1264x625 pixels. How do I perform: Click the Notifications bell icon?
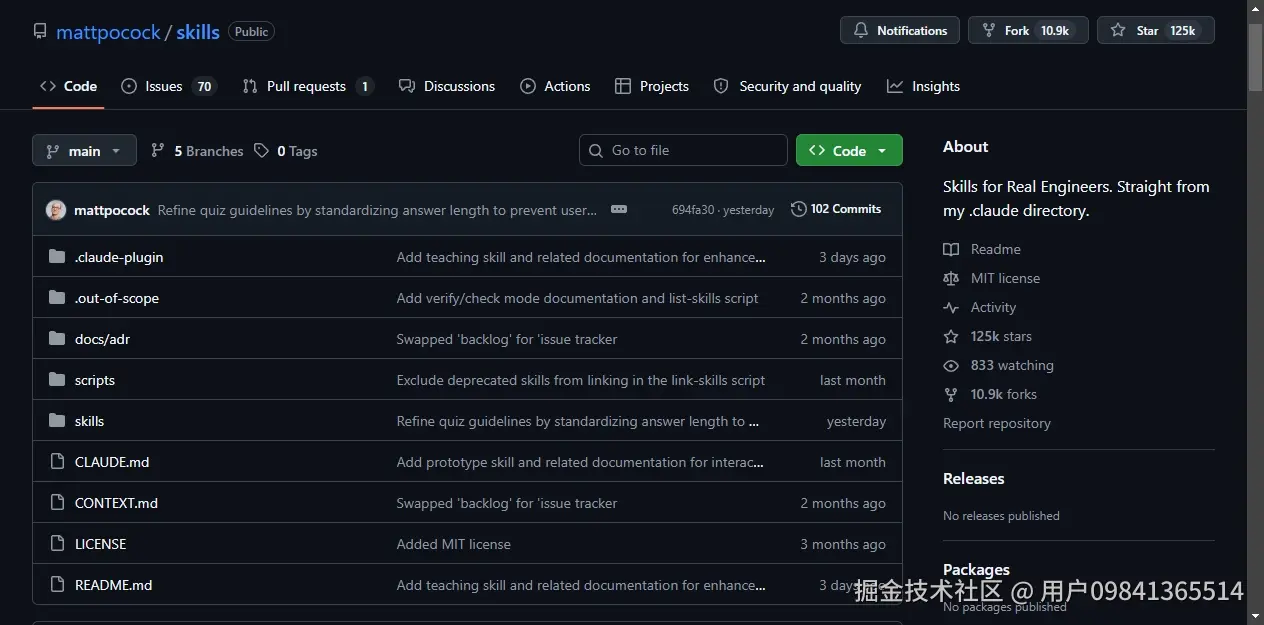coord(861,30)
